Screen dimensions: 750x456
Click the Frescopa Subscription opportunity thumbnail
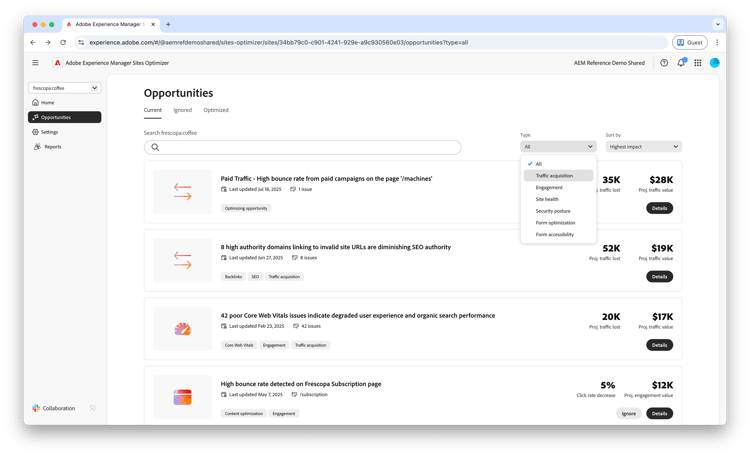[182, 397]
